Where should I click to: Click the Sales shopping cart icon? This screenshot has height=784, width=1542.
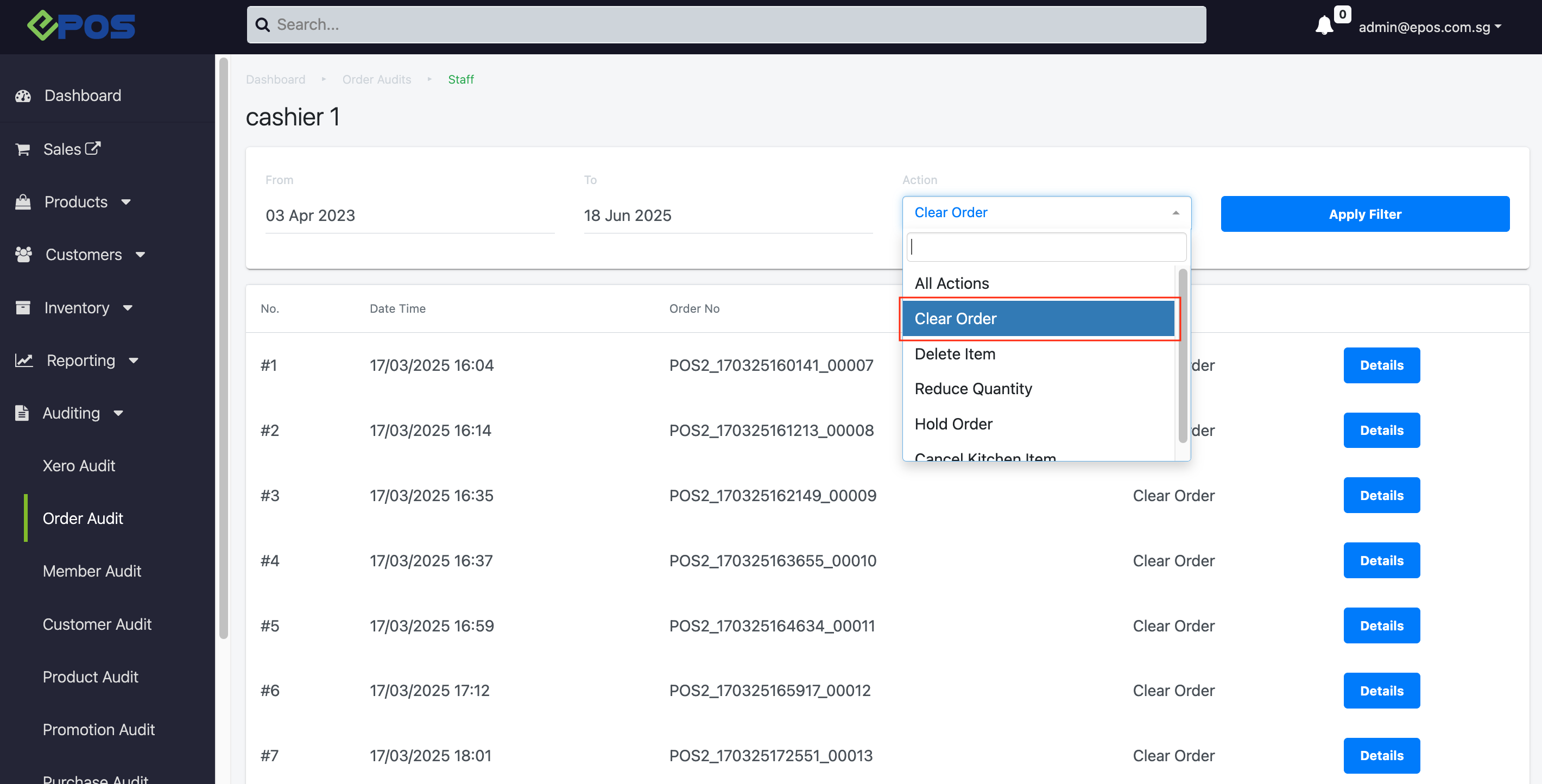pyautogui.click(x=23, y=149)
